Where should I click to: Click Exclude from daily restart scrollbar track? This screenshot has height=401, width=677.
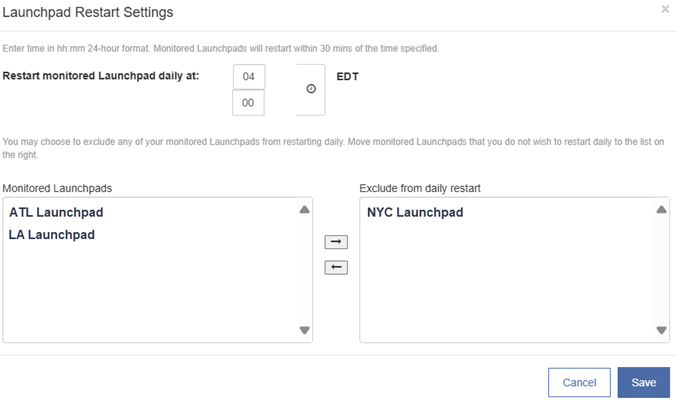click(x=661, y=270)
